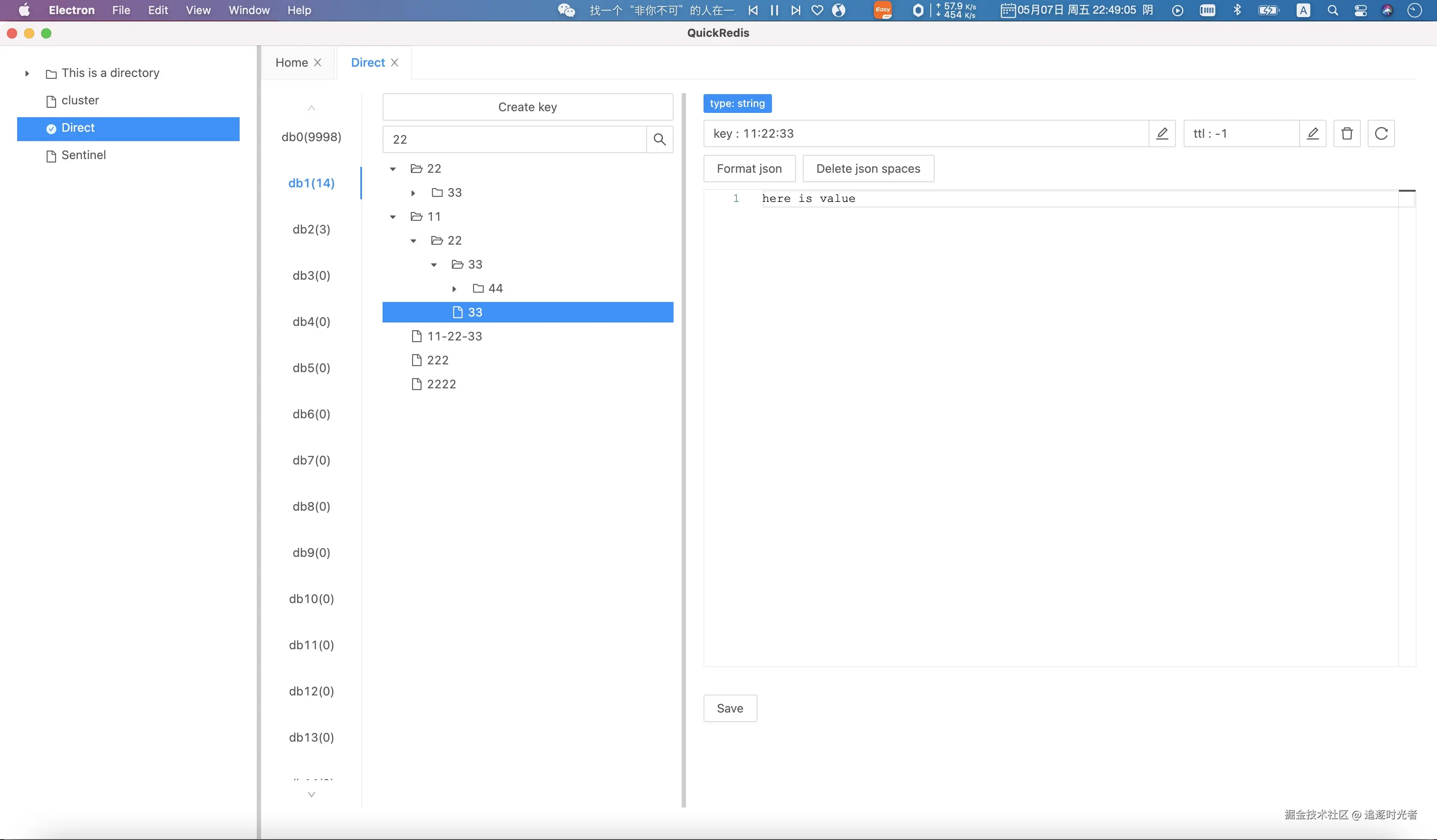The height and width of the screenshot is (840, 1437).
Task: Close the Direct tab with its X
Action: click(x=395, y=63)
